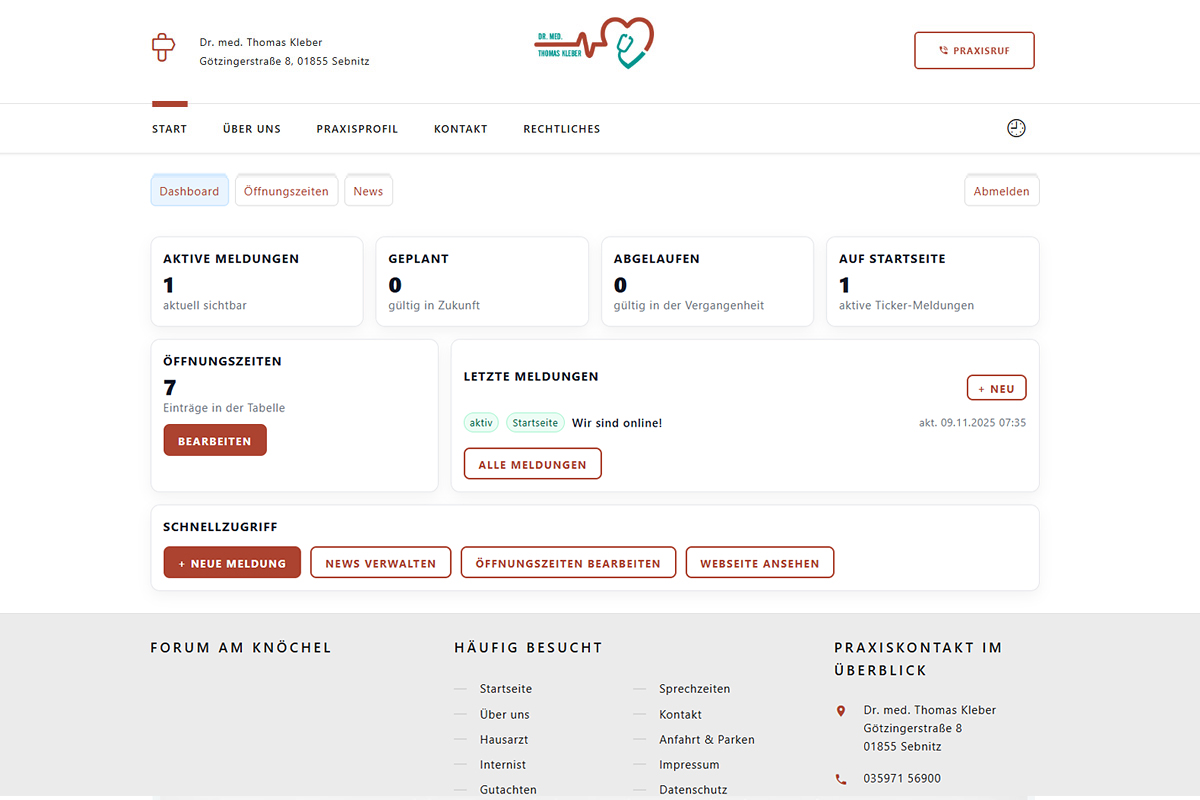This screenshot has height=800, width=1200.
Task: Open the Rechtliches navigation menu
Action: pos(561,129)
